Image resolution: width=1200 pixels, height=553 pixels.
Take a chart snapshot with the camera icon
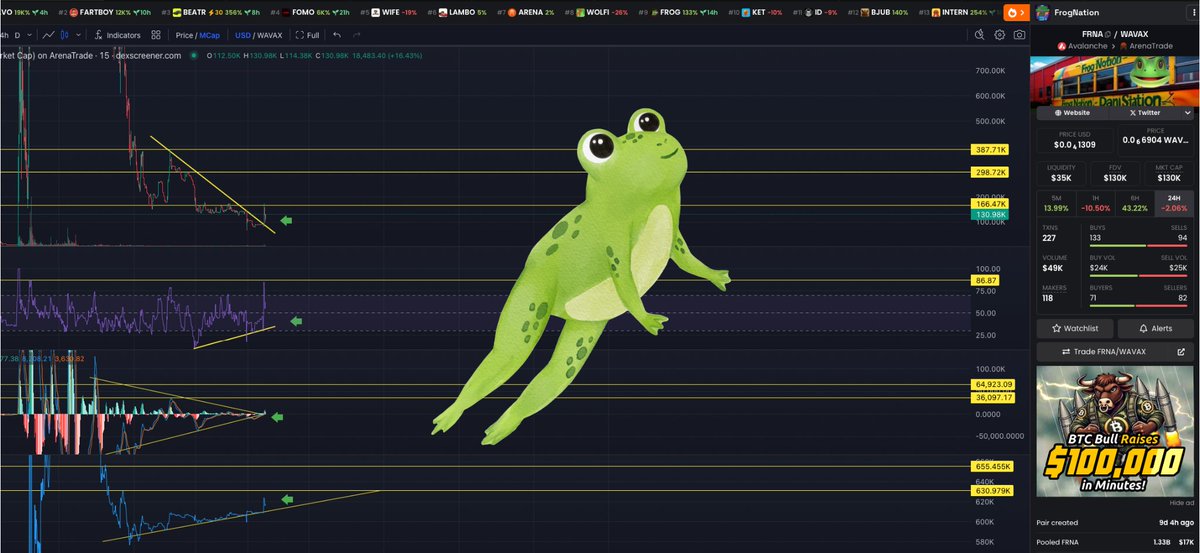[1018, 35]
